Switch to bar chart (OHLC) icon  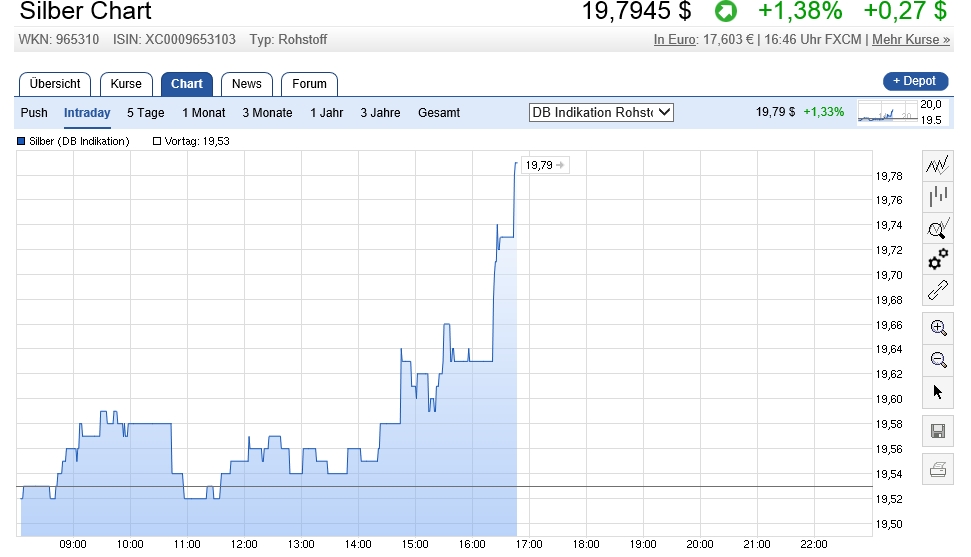click(938, 196)
